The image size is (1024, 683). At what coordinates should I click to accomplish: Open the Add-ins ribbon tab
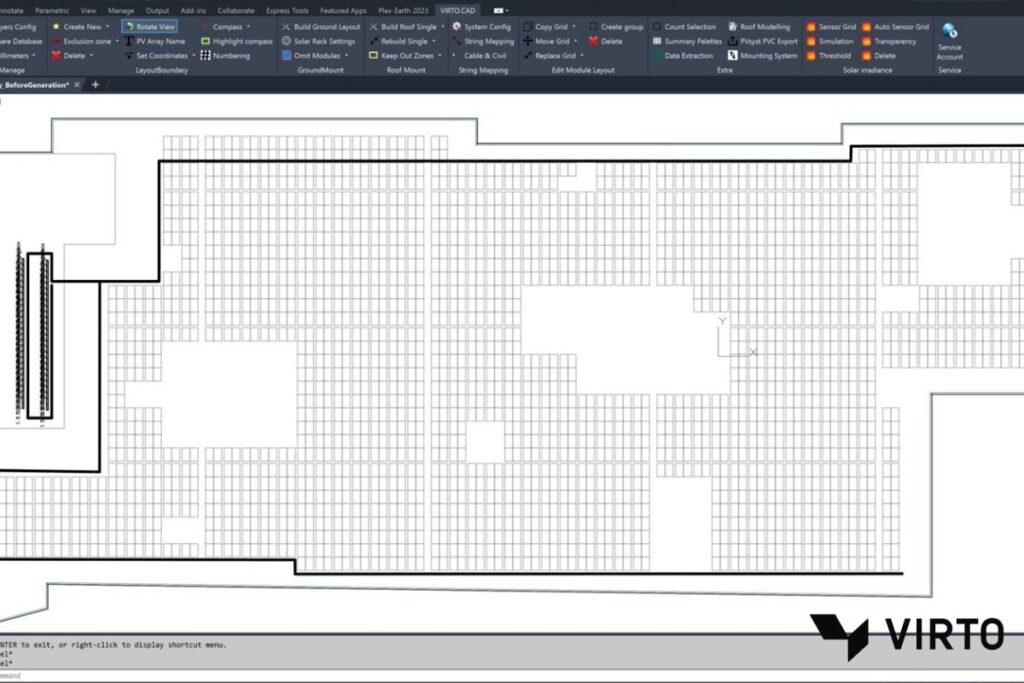tap(193, 10)
